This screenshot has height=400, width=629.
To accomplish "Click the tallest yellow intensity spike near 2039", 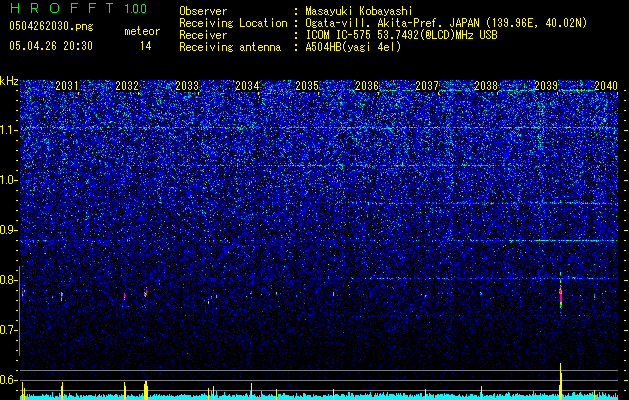I will coord(560,381).
